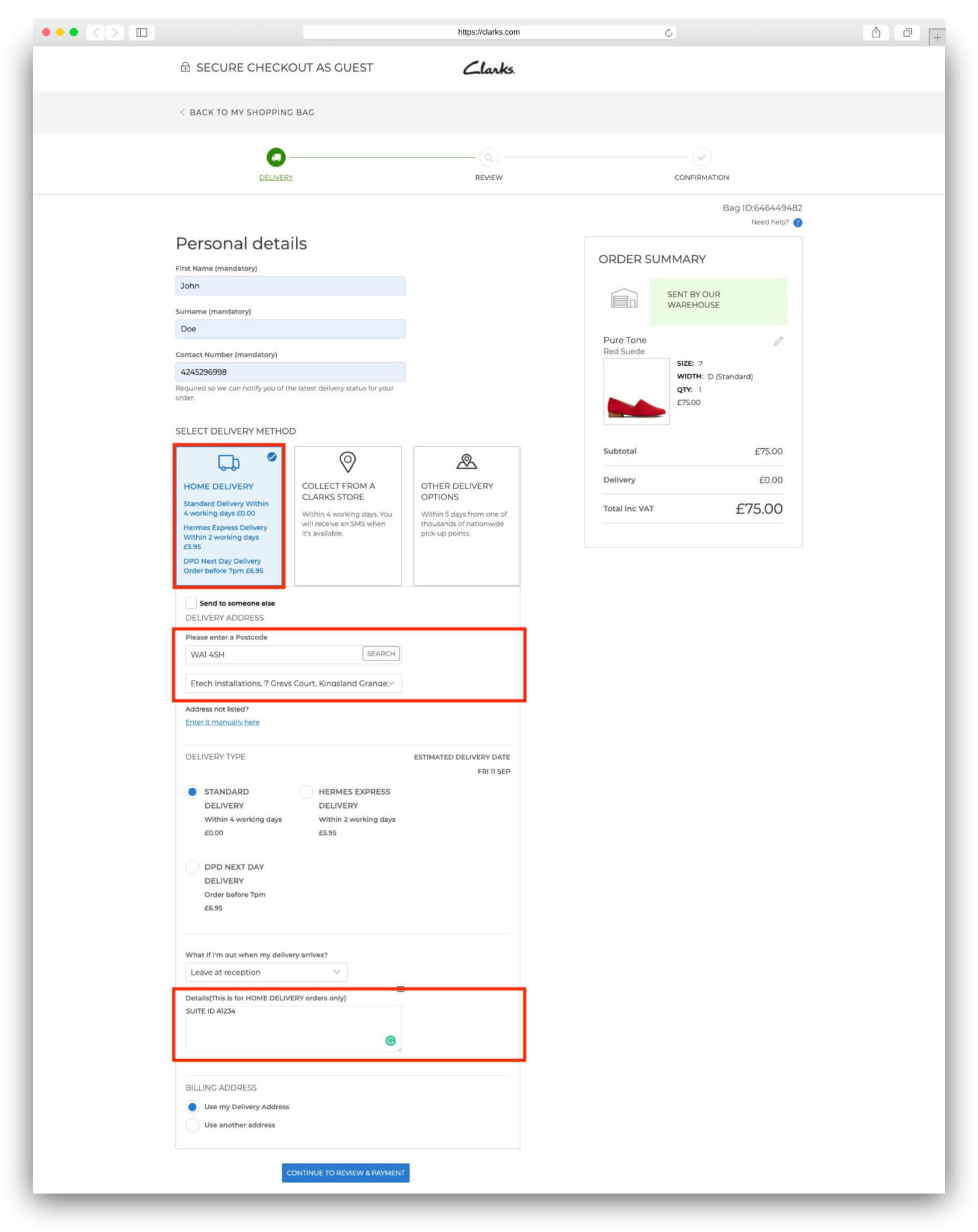Viewport: 978px width, 1232px height.
Task: Click the Safari share icon
Action: tap(876, 32)
